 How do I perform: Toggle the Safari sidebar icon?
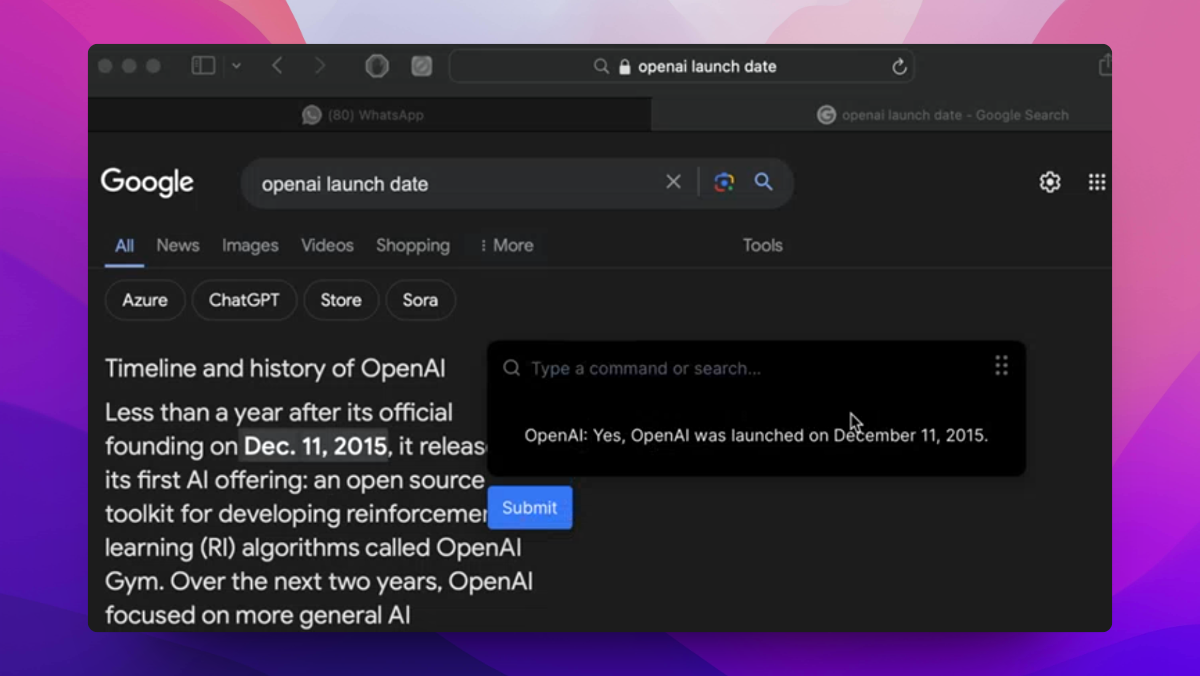pyautogui.click(x=203, y=66)
